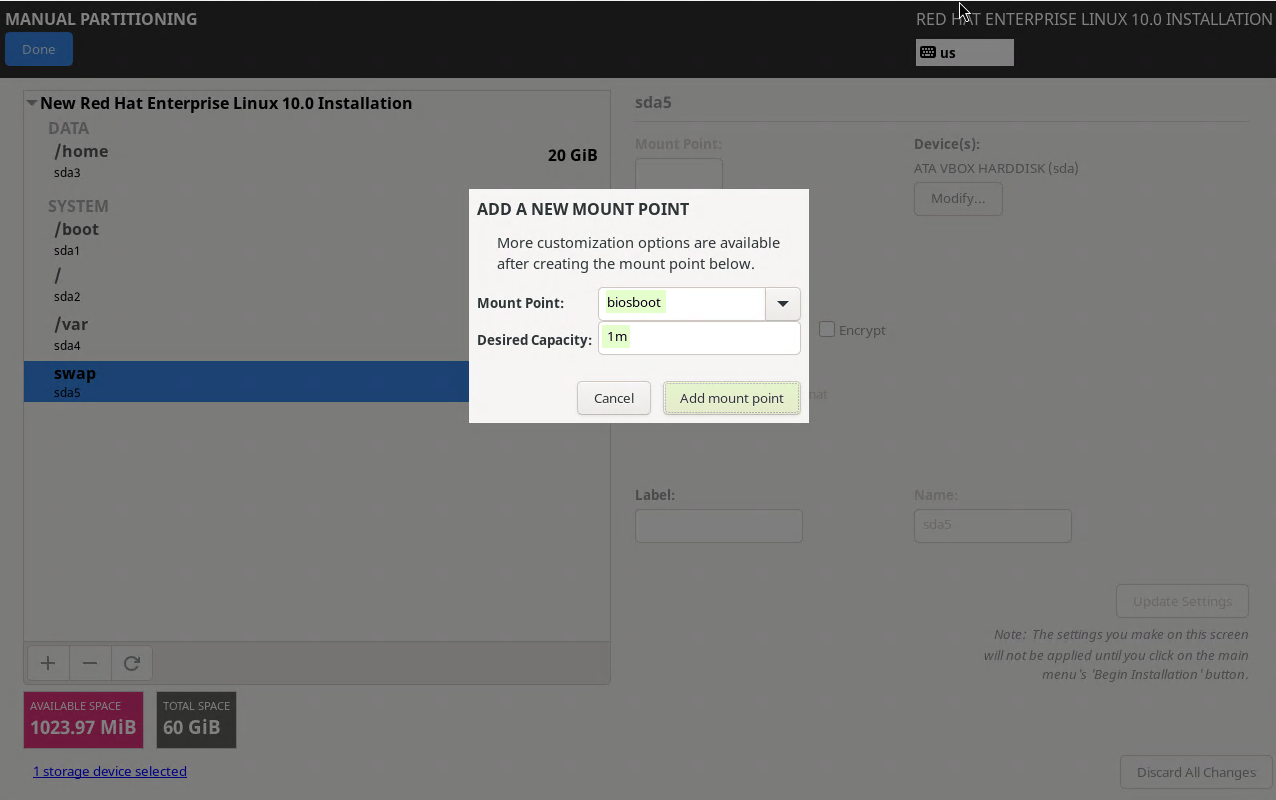The width and height of the screenshot is (1276, 800).
Task: Click Update Settings button
Action: pyautogui.click(x=1182, y=601)
